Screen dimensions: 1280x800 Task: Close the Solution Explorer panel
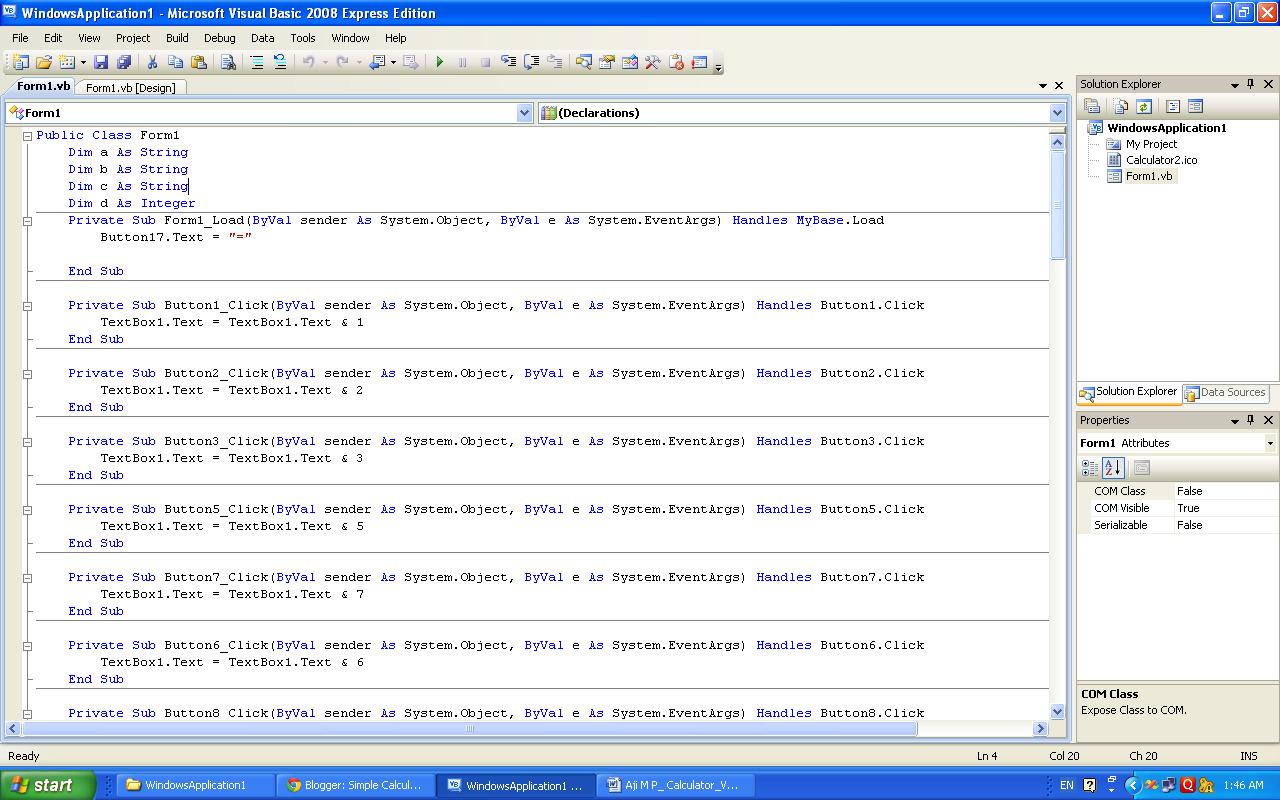click(x=1267, y=84)
